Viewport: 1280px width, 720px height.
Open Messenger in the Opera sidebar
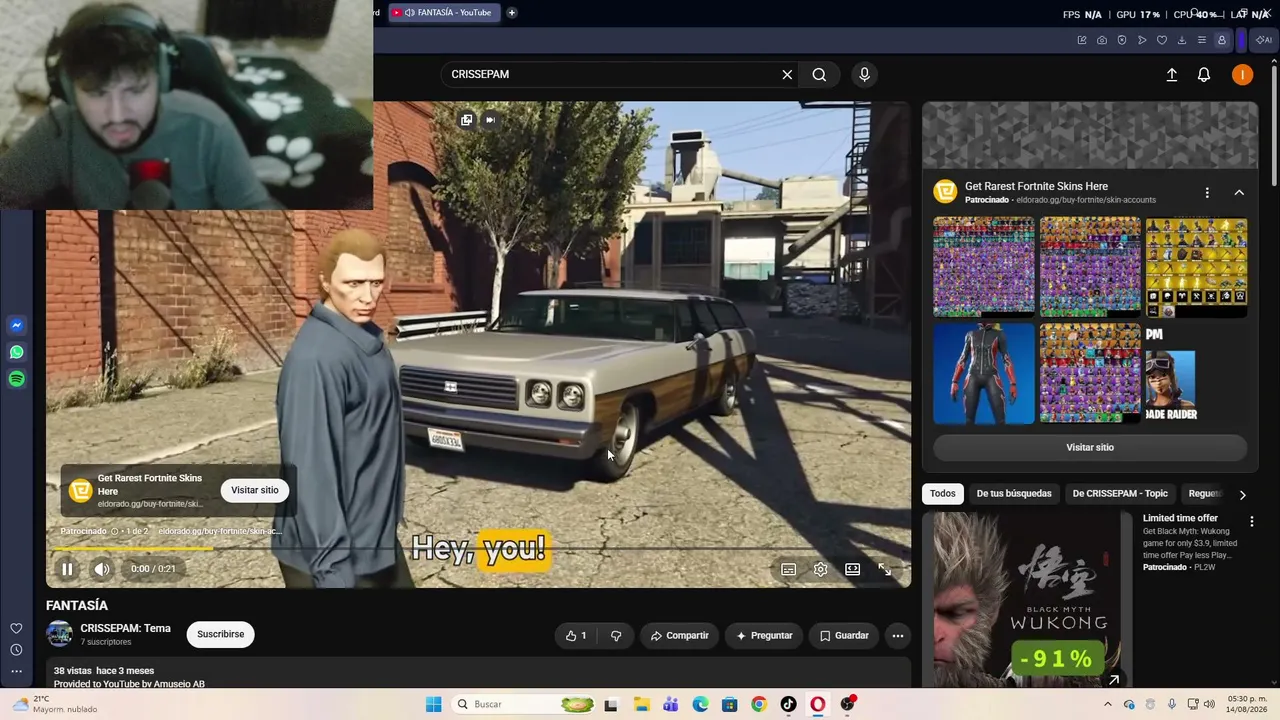(x=16, y=325)
